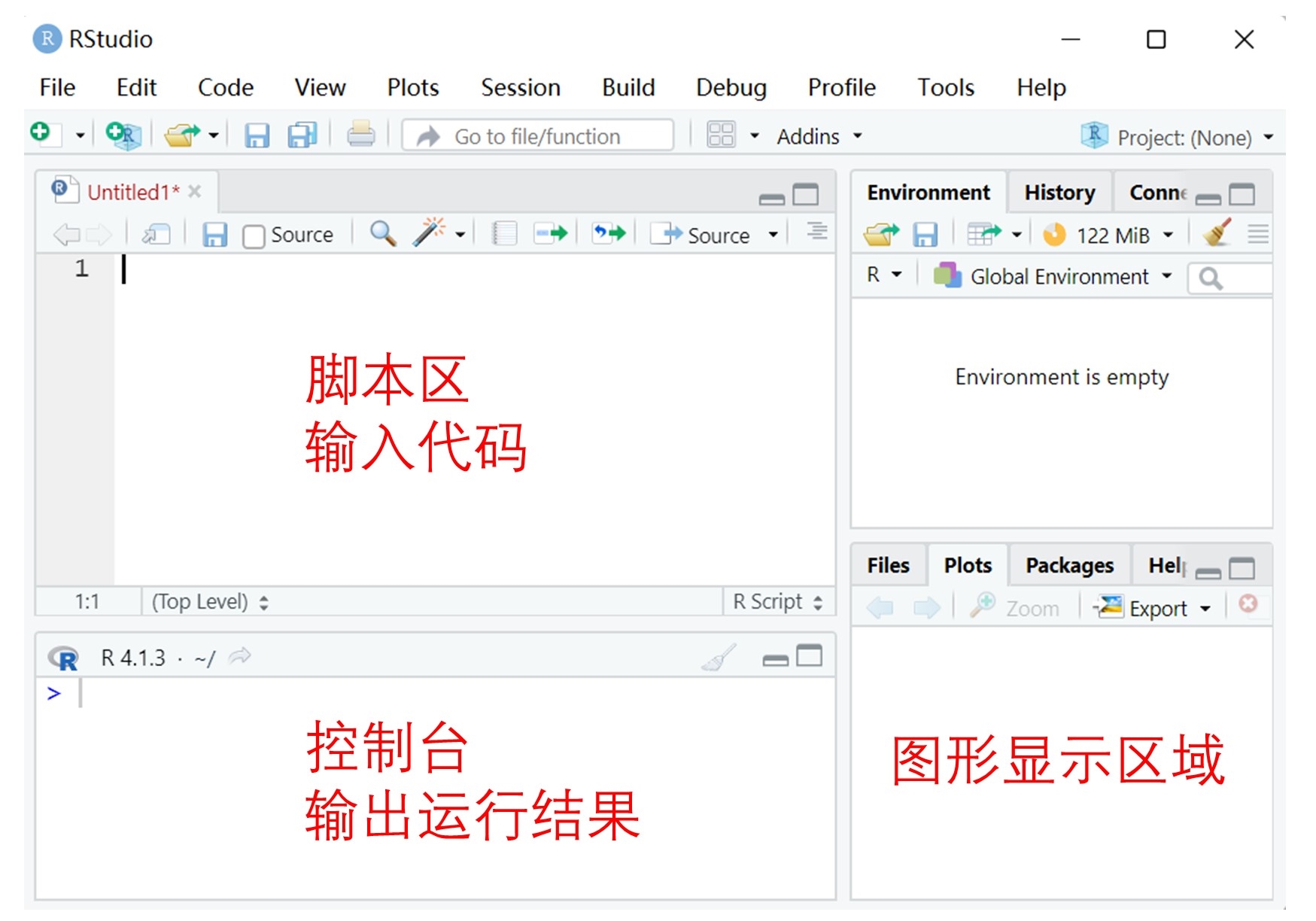Image resolution: width=1316 pixels, height=921 pixels.
Task: Go to the previous plot in the Plots pane
Action: coord(880,607)
